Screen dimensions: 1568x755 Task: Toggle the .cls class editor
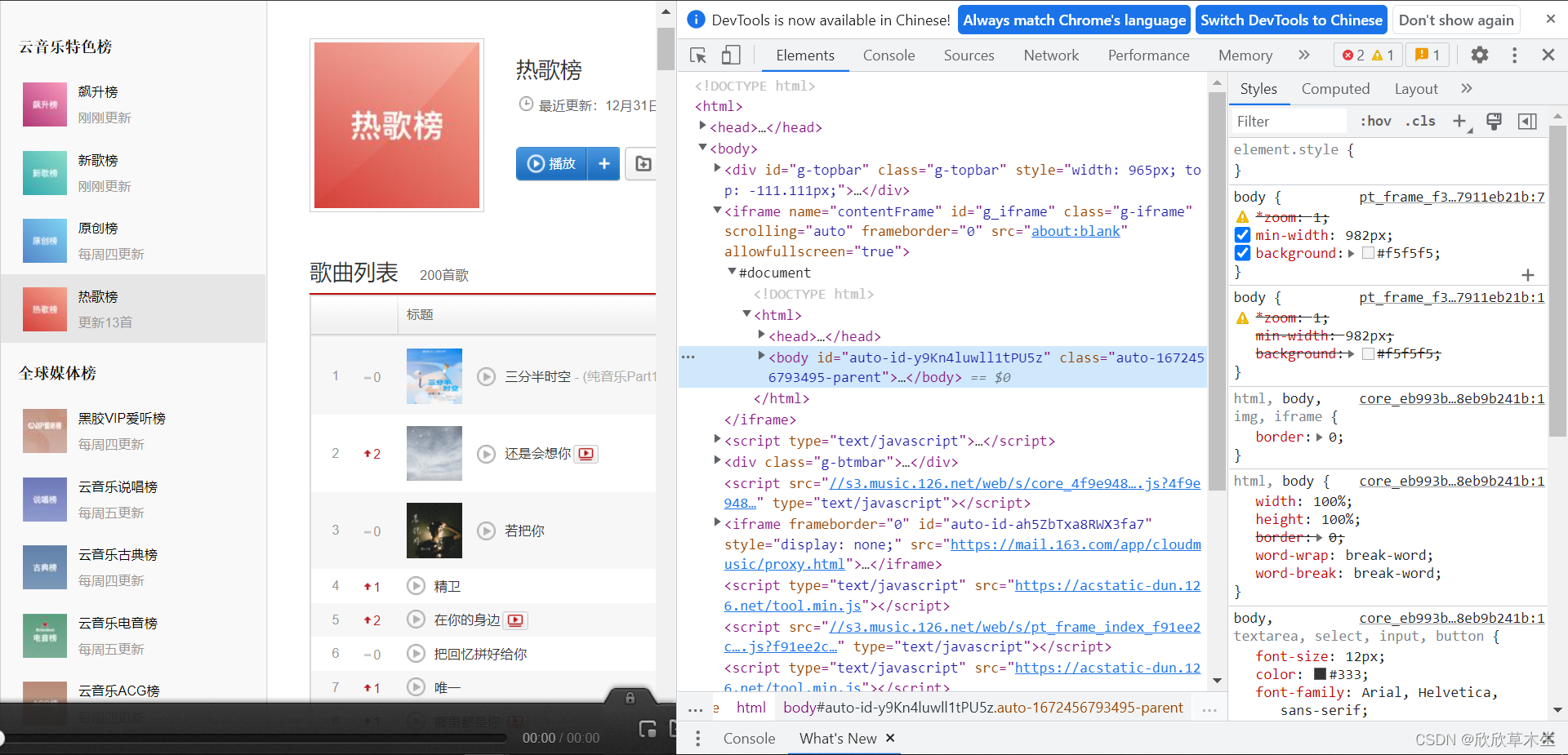point(1420,122)
